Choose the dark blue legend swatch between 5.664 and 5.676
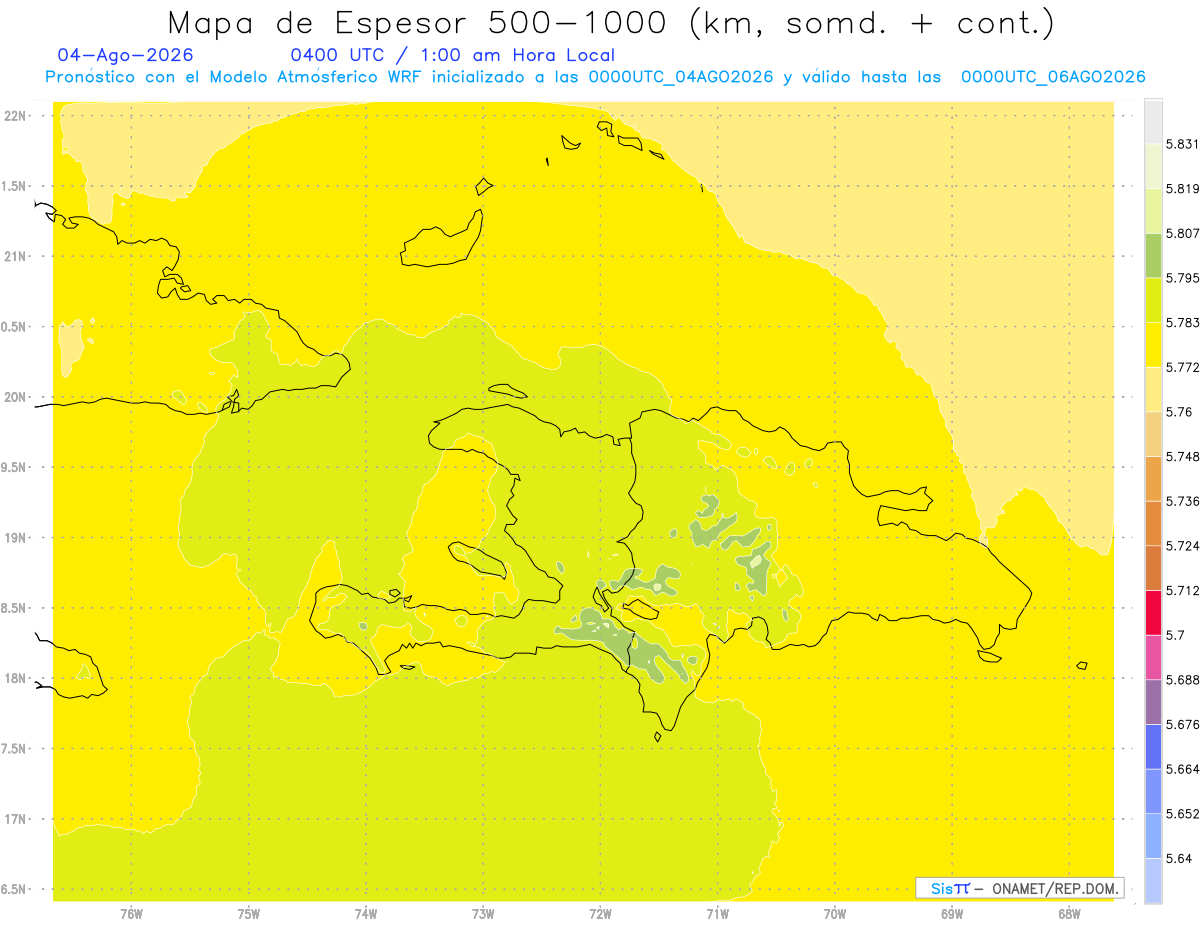 (x=1153, y=746)
